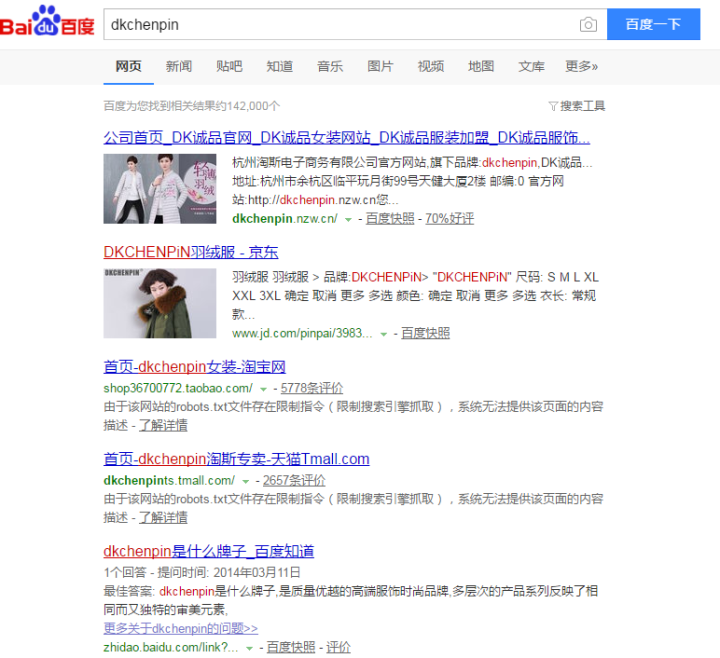Click the DK诚品 women's coat thumbnail
Image resolution: width=720 pixels, height=658 pixels.
click(160, 189)
